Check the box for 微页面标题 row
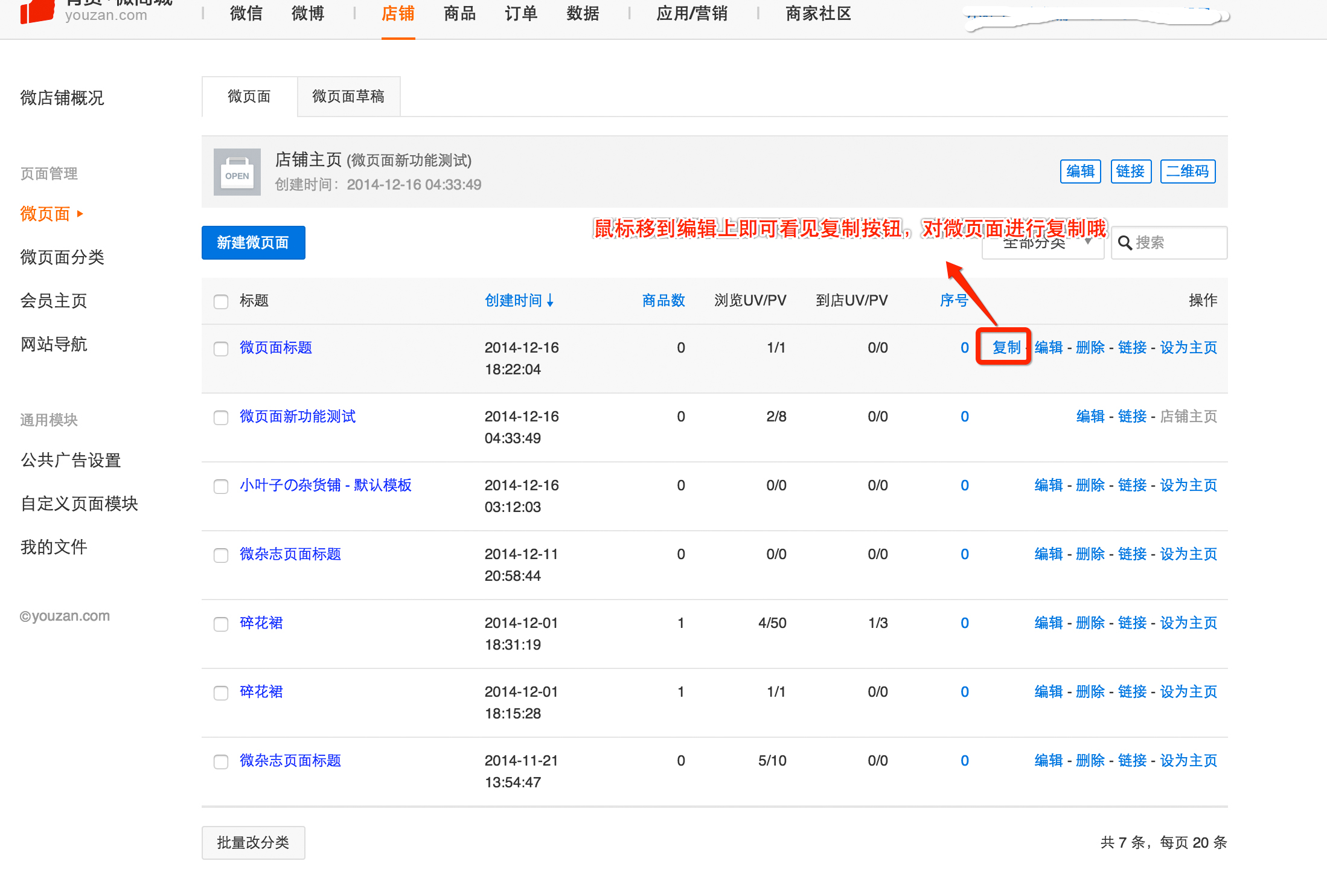 coord(221,348)
